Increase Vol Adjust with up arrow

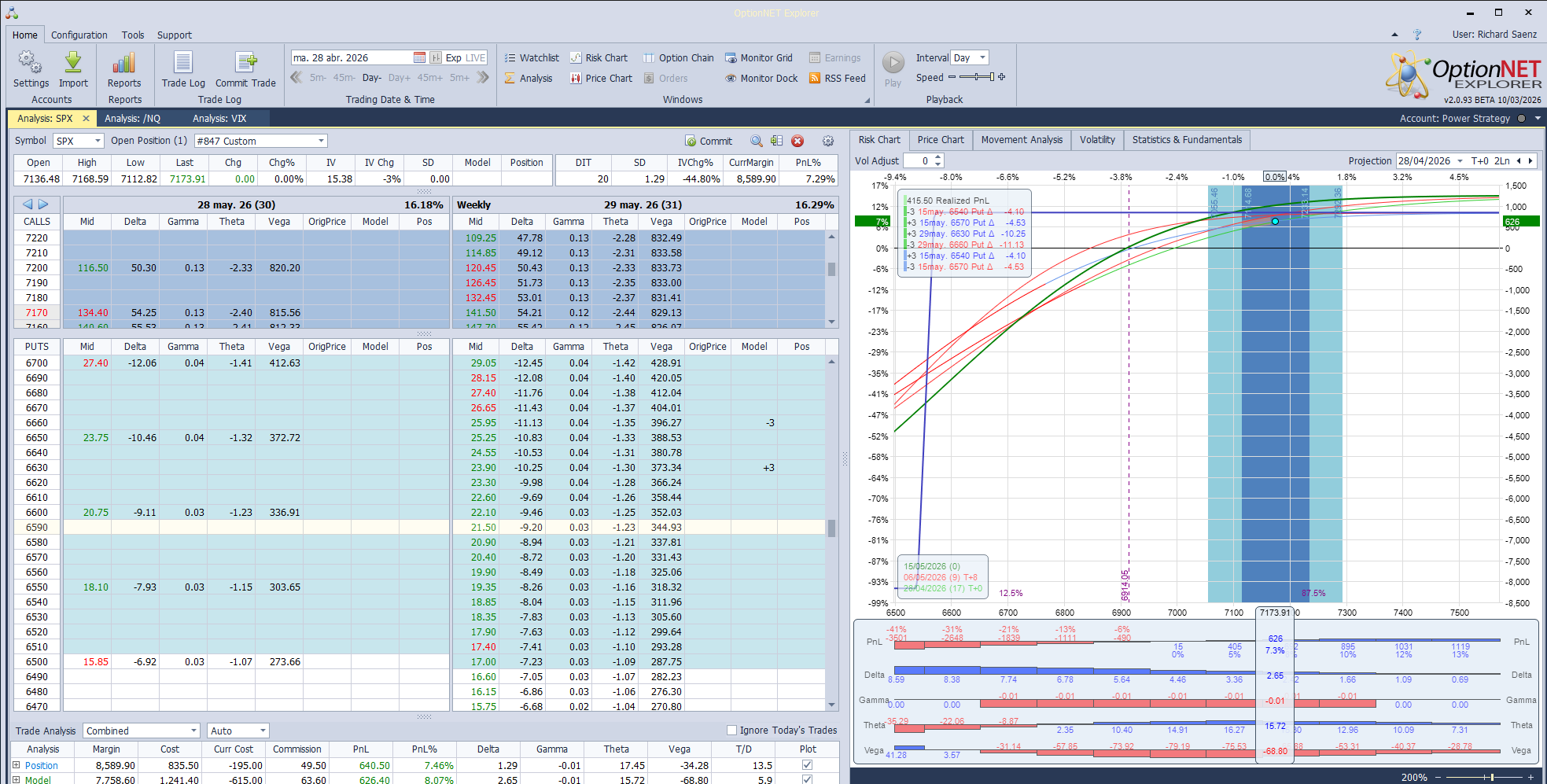click(937, 157)
